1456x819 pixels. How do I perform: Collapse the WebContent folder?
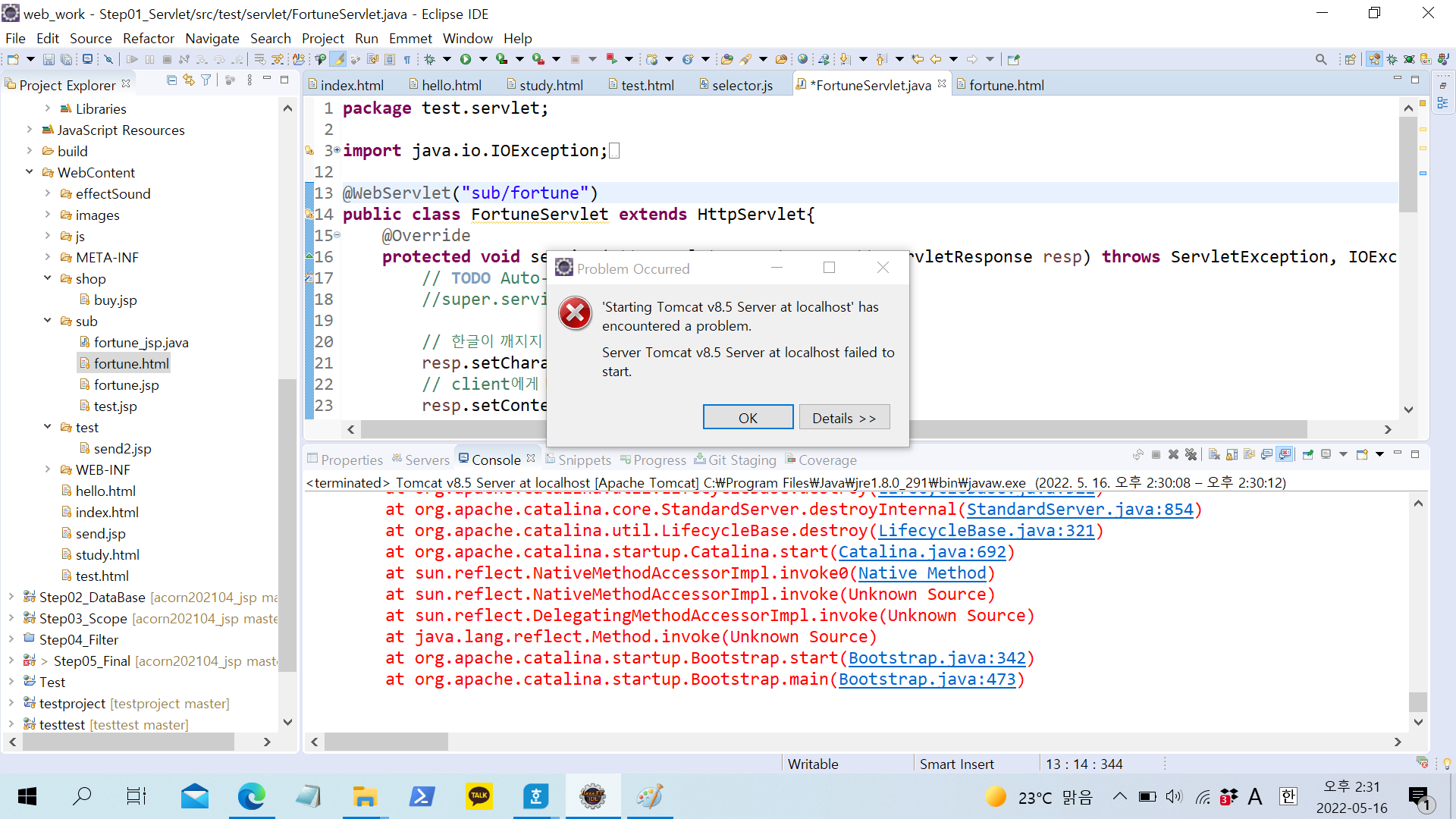click(x=30, y=172)
